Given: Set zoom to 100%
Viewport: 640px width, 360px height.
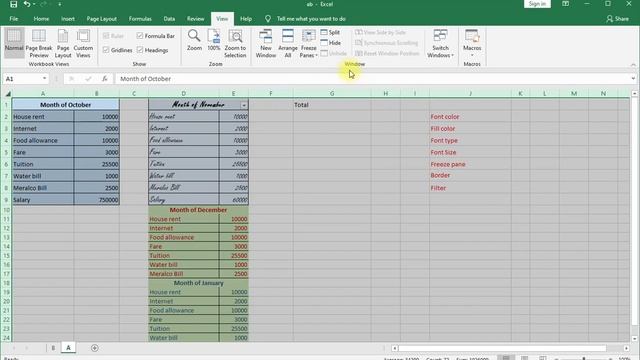Looking at the screenshot, I should (214, 40).
